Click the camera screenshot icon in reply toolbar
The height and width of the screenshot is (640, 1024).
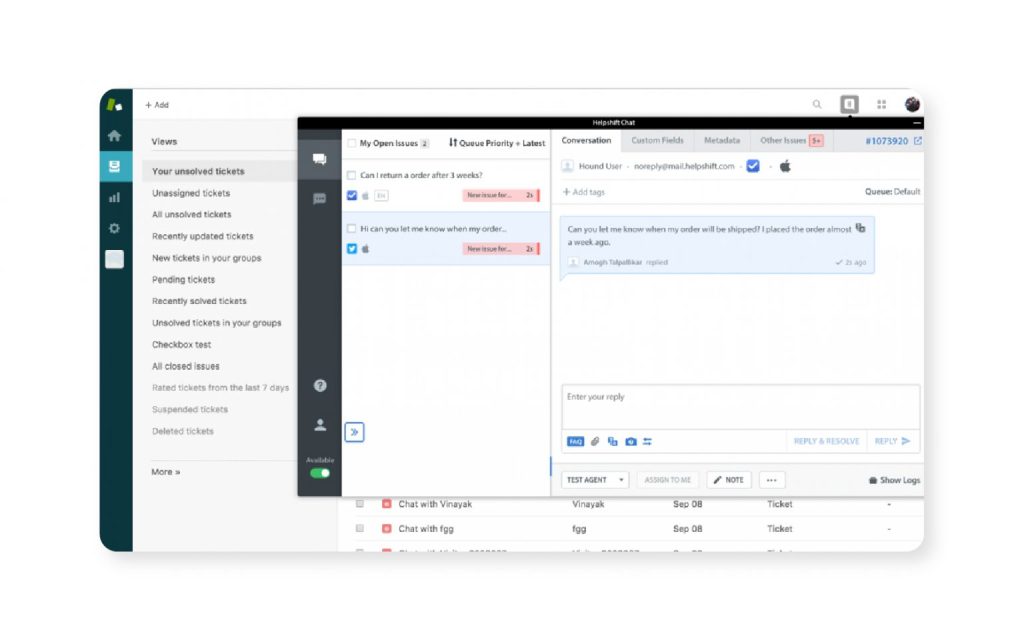coord(631,441)
